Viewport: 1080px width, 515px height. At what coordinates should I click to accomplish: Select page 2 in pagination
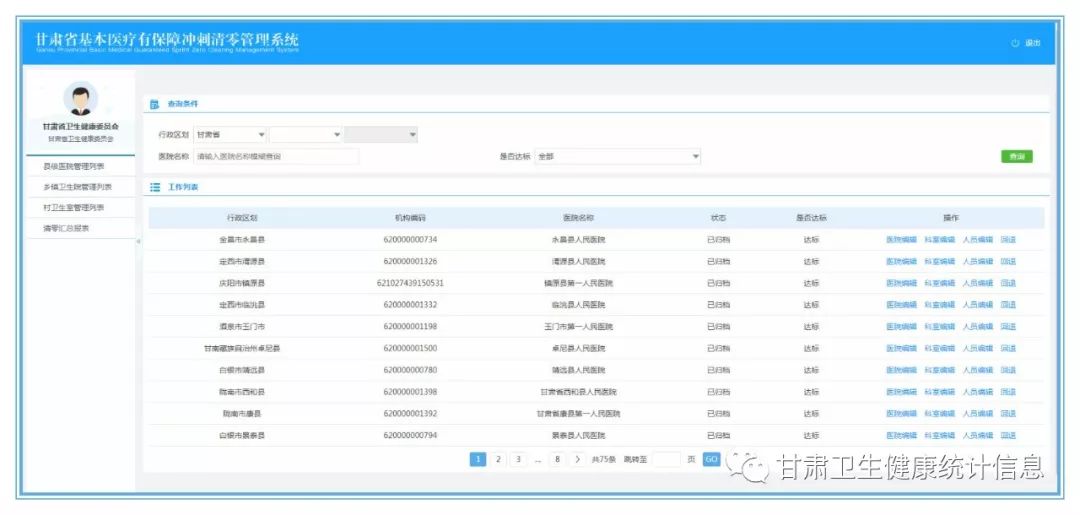(498, 459)
